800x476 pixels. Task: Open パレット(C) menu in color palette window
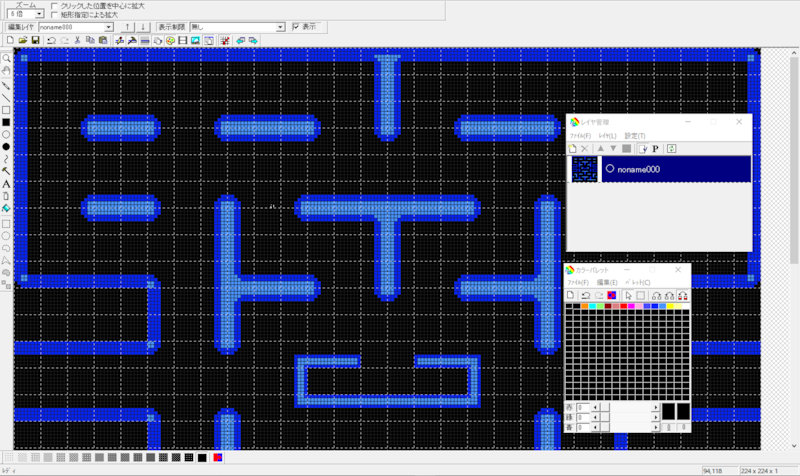click(638, 283)
